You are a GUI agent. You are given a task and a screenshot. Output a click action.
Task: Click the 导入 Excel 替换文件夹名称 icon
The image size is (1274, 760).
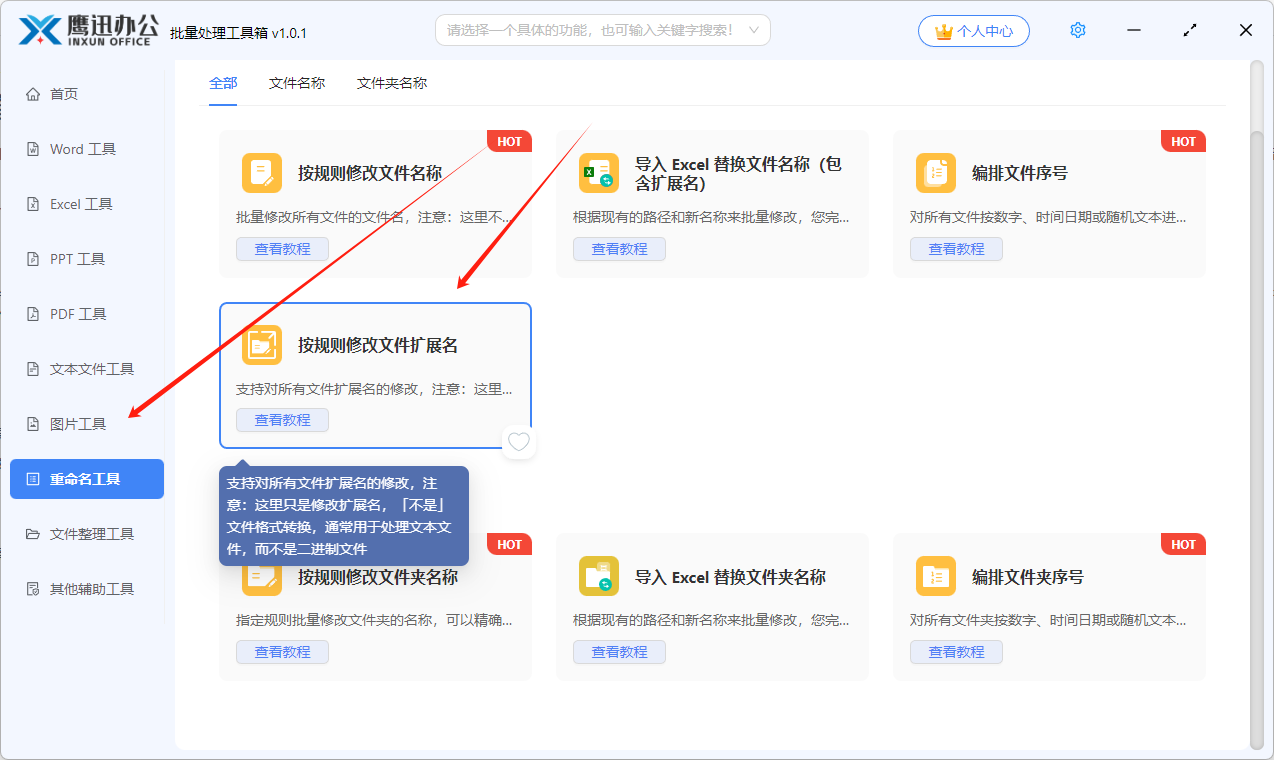[599, 576]
